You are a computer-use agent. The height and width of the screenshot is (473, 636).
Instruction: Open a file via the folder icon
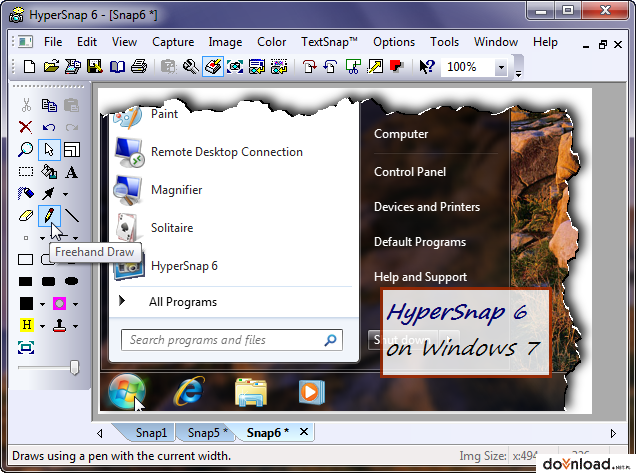51,67
